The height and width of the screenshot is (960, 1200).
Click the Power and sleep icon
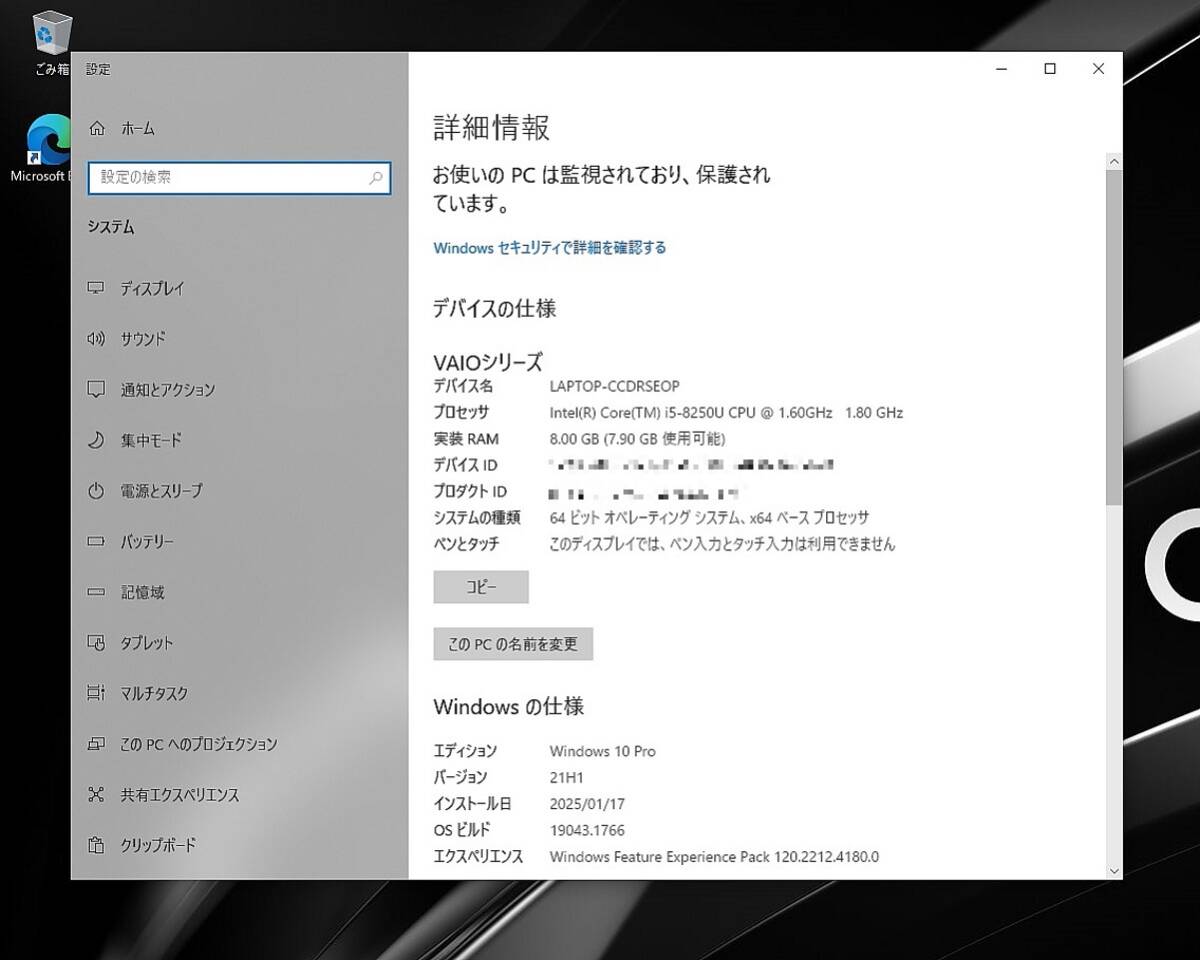click(96, 491)
